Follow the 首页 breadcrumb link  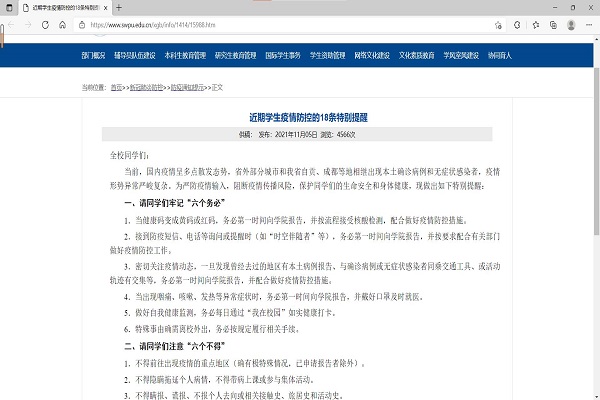click(x=117, y=88)
